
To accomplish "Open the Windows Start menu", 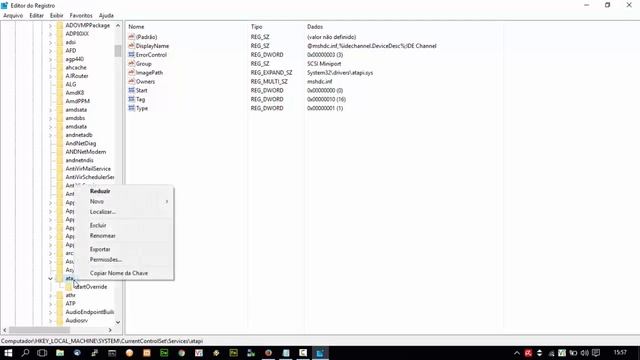I will (8, 353).
